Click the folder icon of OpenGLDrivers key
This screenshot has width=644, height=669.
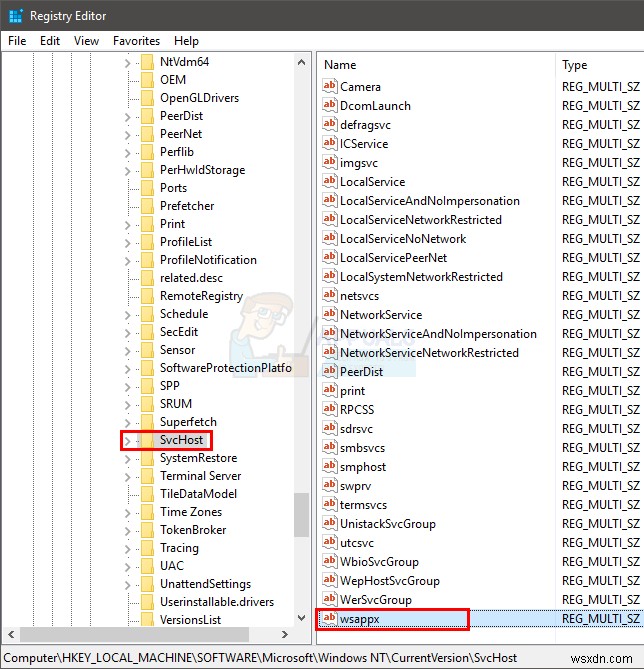(148, 98)
